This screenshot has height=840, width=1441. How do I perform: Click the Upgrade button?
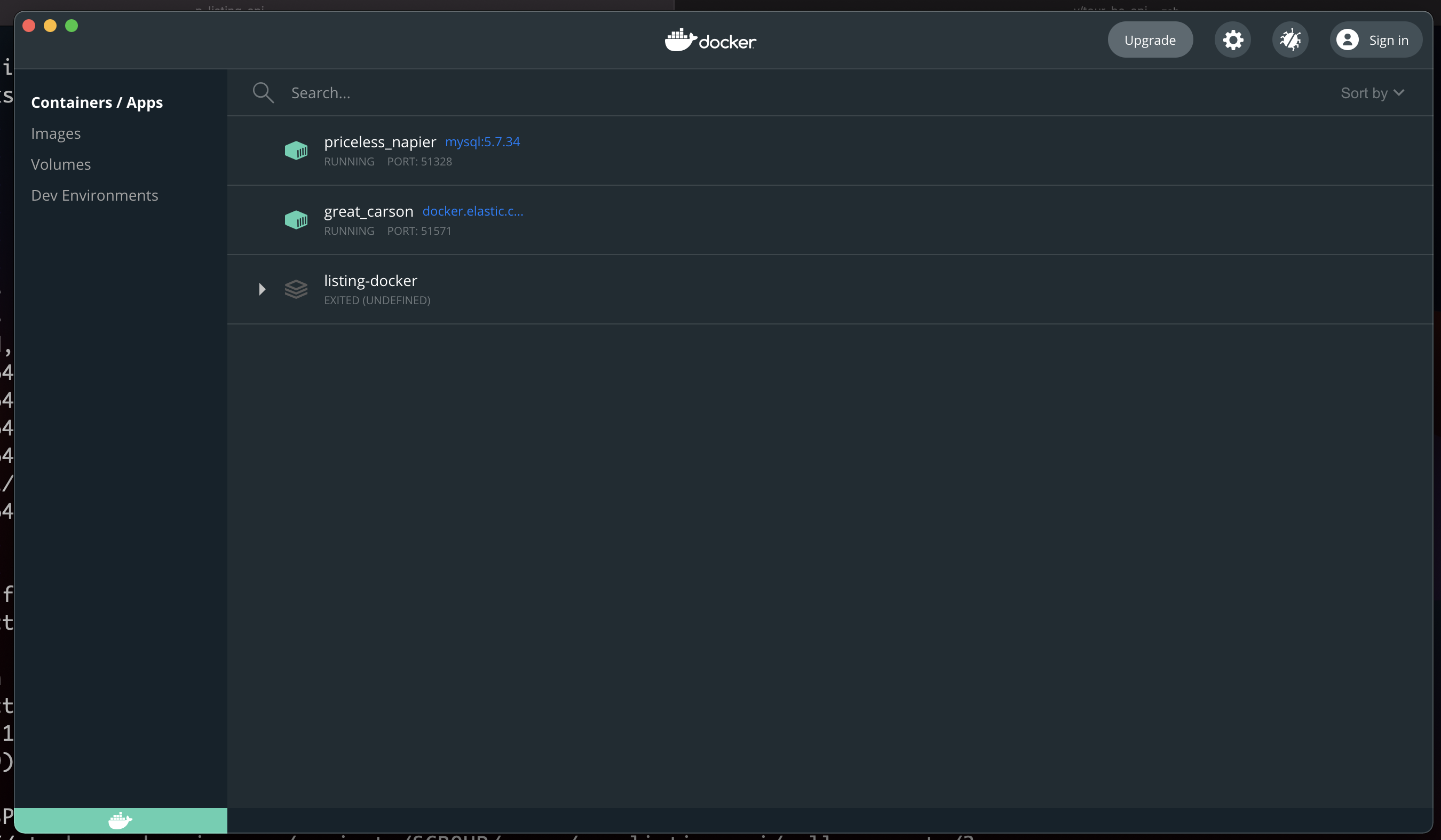[x=1150, y=40]
